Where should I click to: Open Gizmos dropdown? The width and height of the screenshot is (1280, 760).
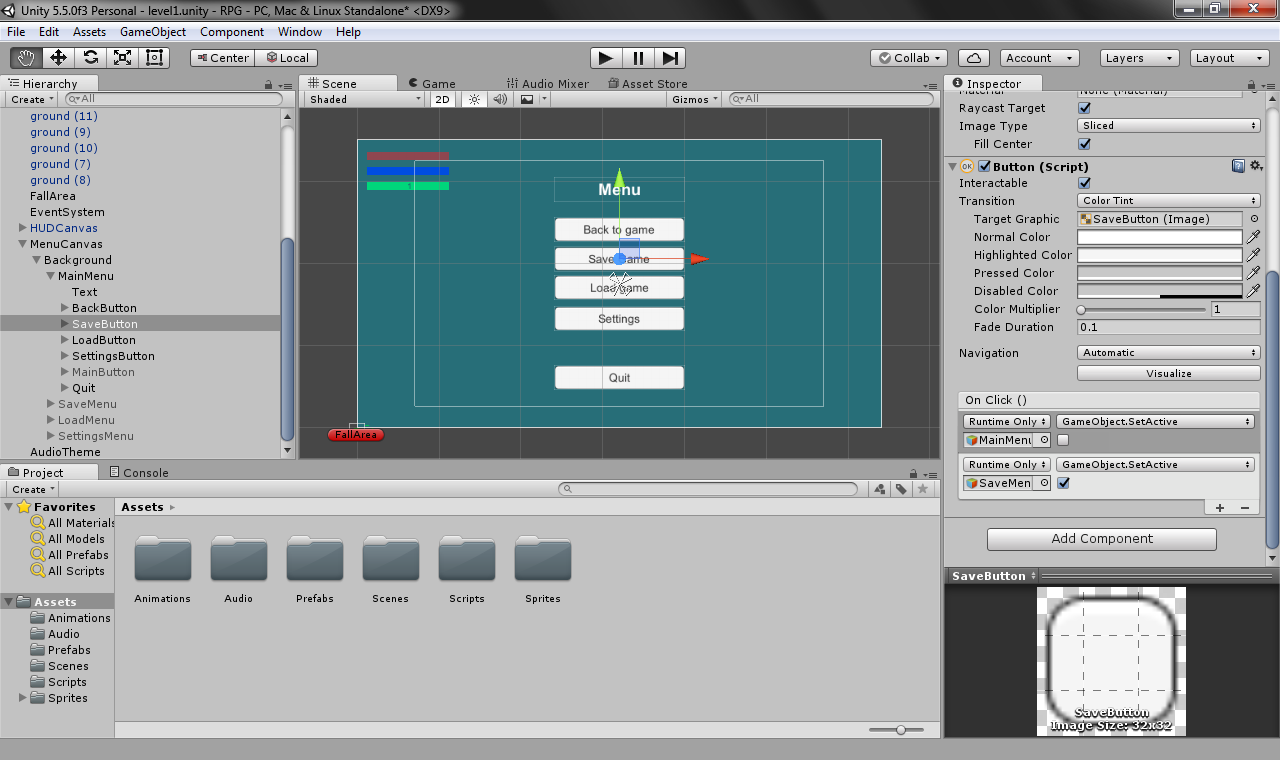pyautogui.click(x=695, y=99)
